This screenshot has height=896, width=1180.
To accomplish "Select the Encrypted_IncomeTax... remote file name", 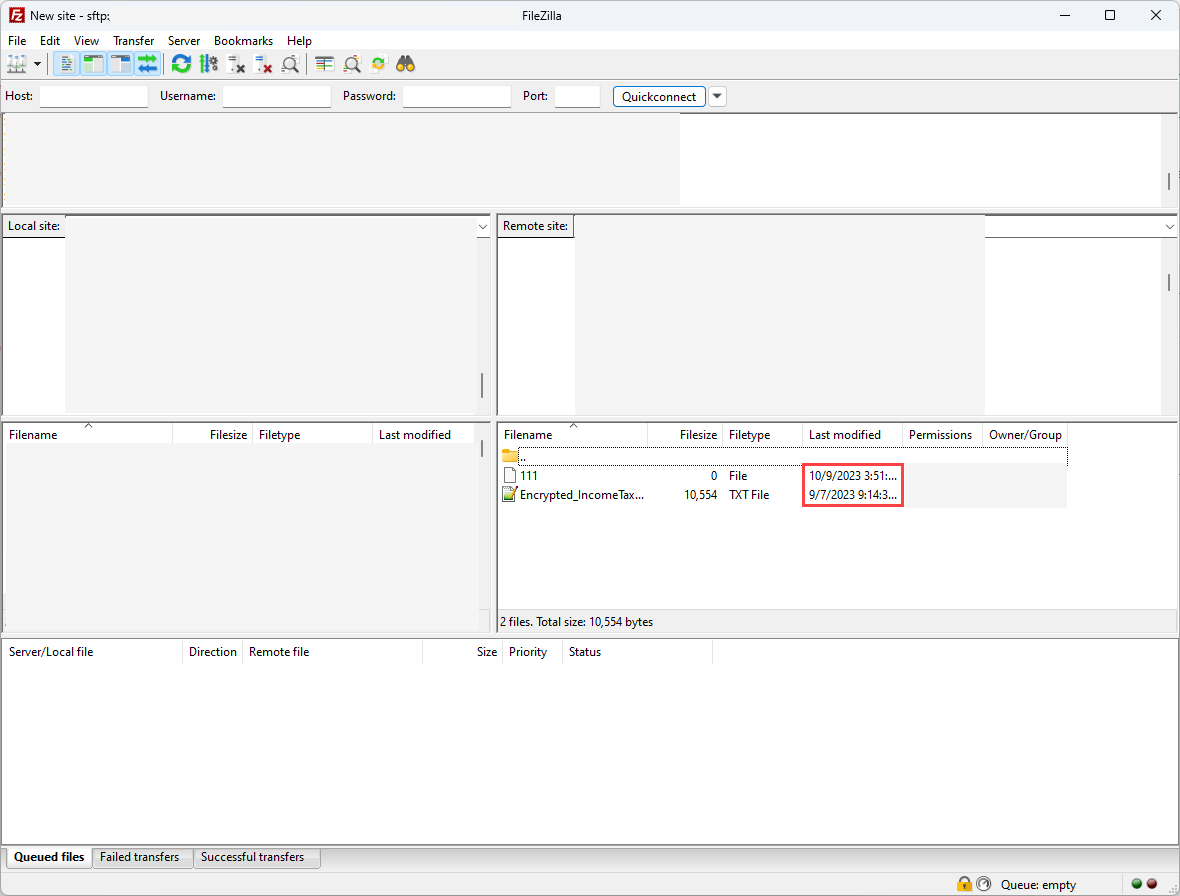I will pyautogui.click(x=582, y=494).
